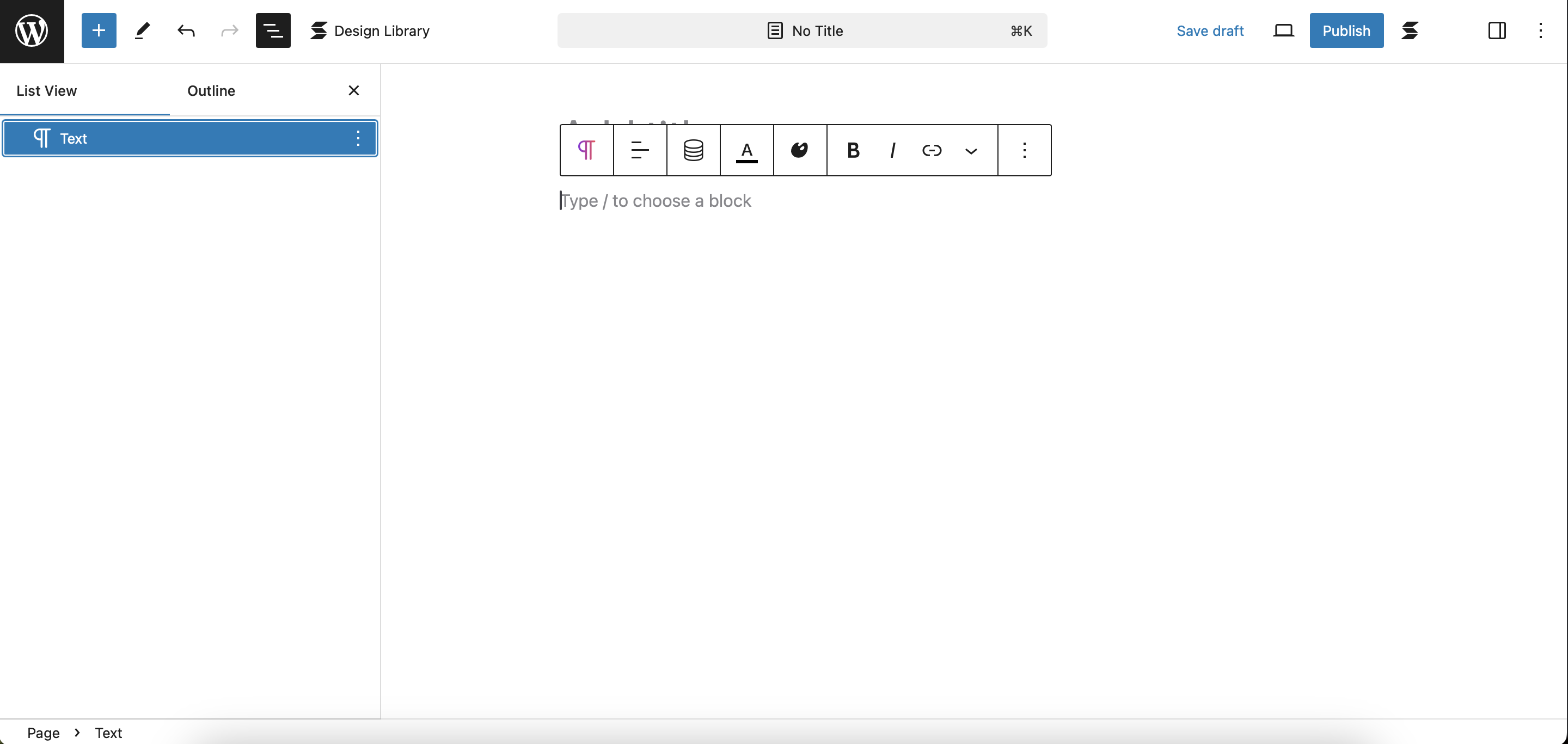The image size is (1568, 744).
Task: Click the Undo arrow
Action: point(186,30)
